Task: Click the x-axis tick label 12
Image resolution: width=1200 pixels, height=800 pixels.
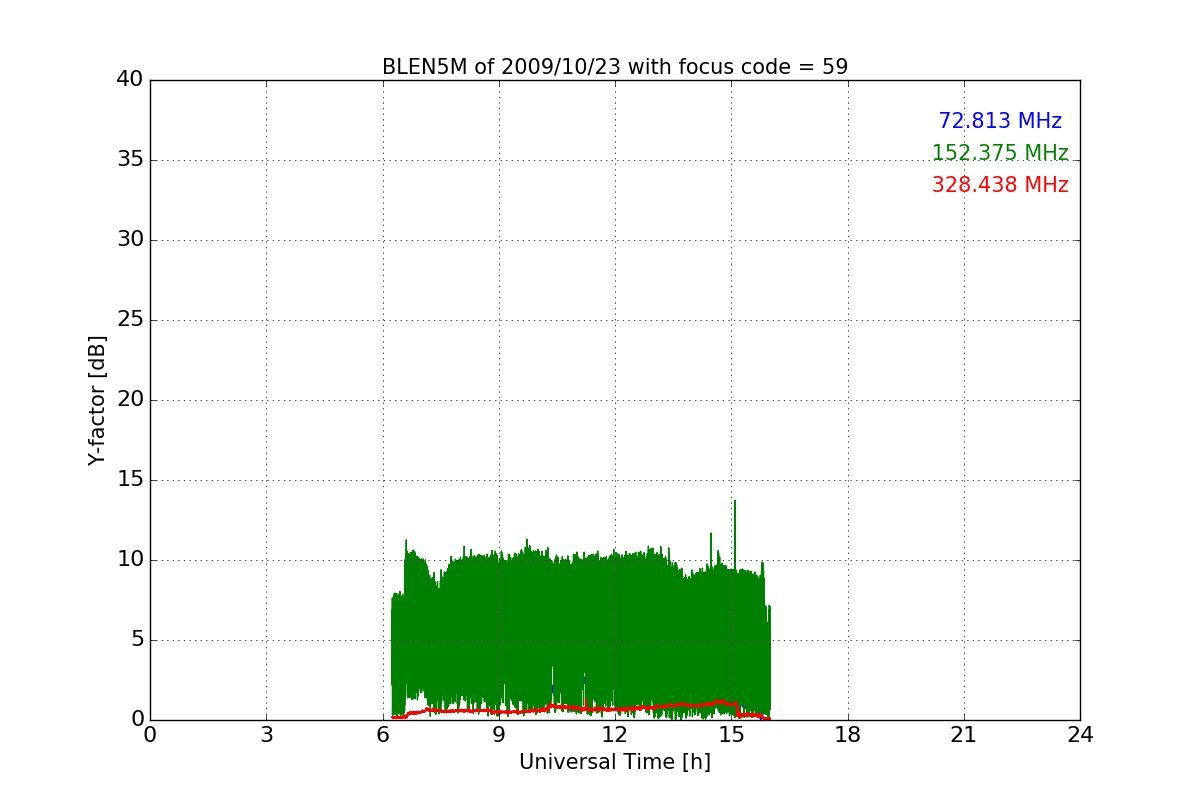Action: [x=615, y=735]
